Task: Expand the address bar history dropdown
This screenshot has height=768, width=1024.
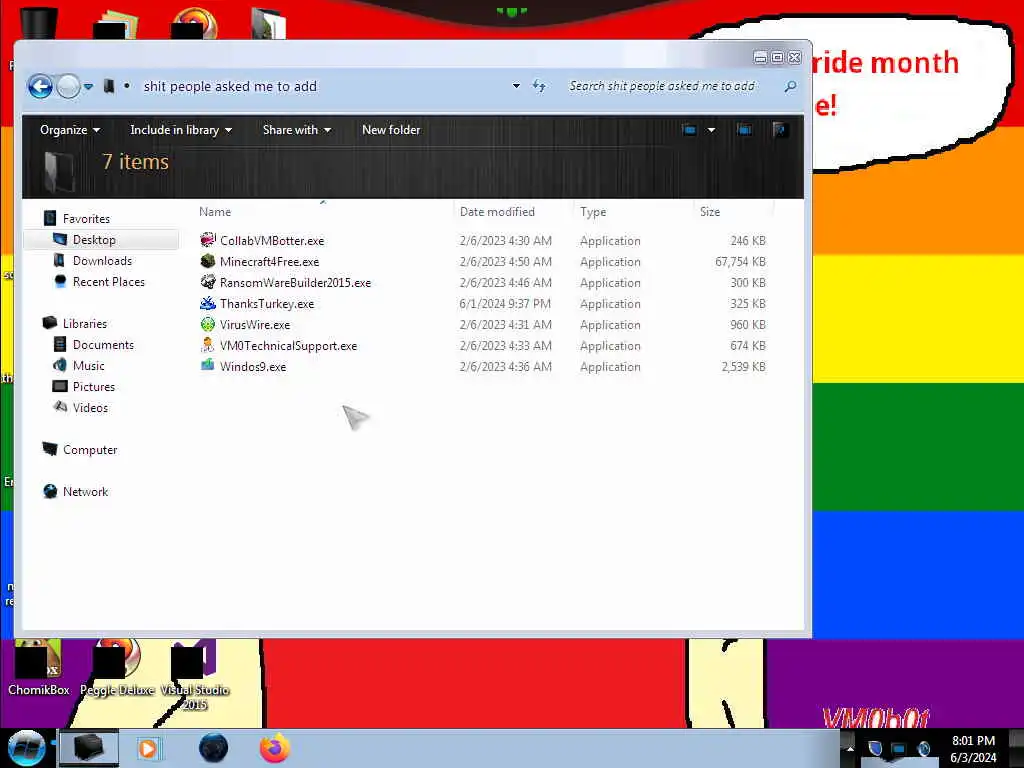Action: [x=516, y=86]
